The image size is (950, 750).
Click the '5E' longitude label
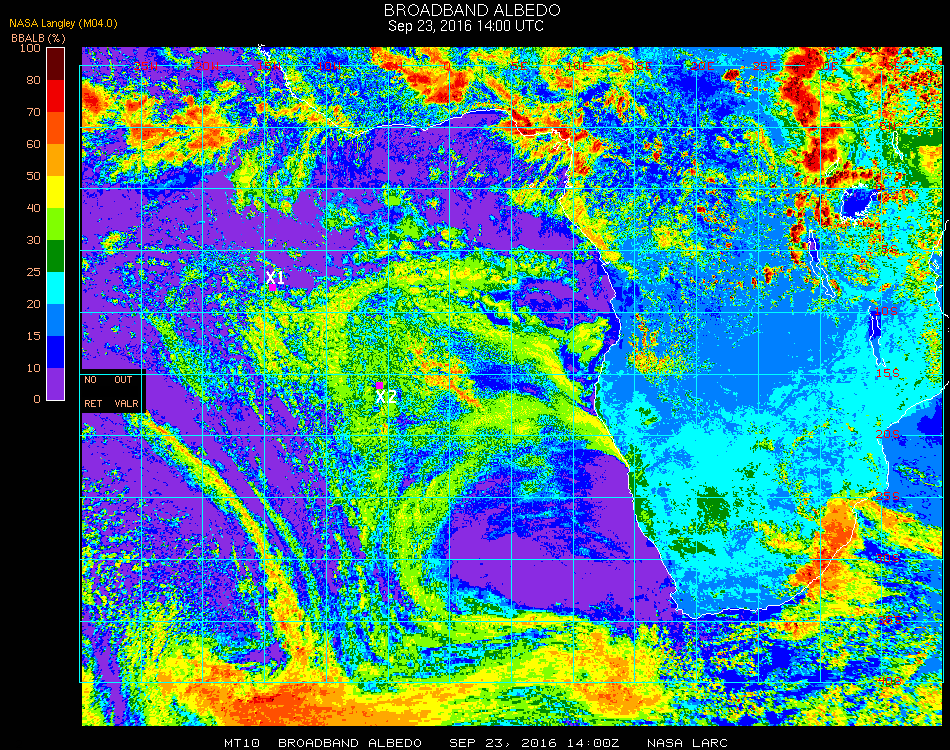pos(519,66)
